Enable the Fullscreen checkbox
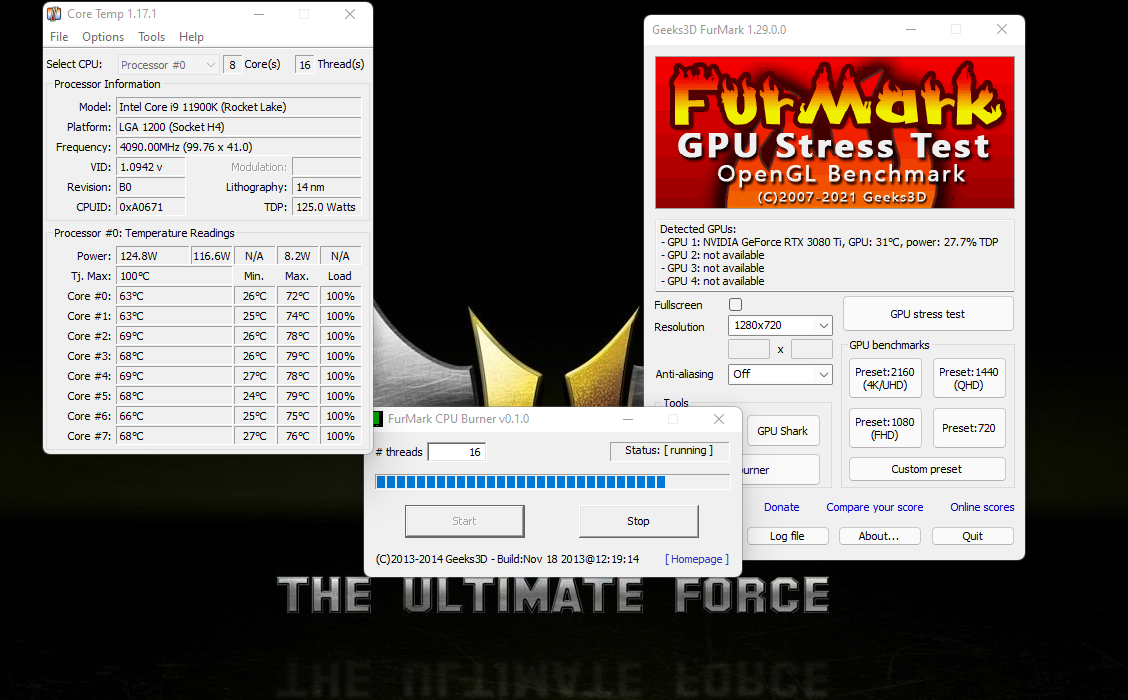The image size is (1128, 700). coord(736,305)
